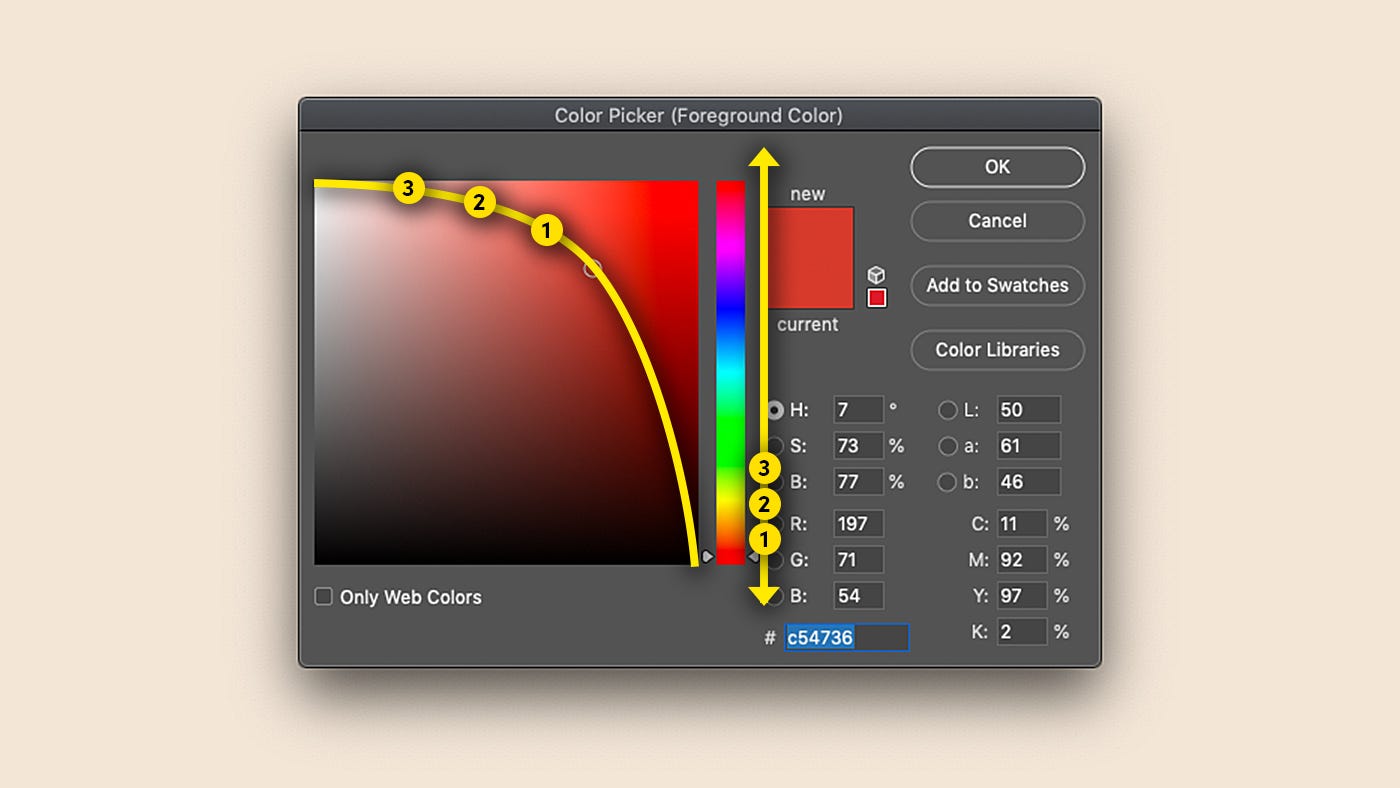1400x788 pixels.
Task: Click the small red gamut-safe swatch
Action: click(877, 298)
